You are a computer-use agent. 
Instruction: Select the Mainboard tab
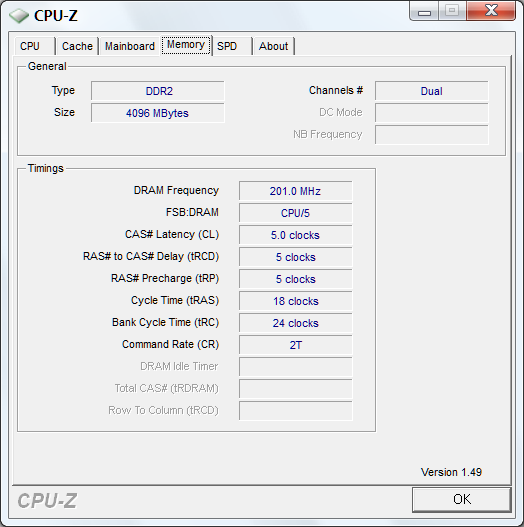click(x=129, y=46)
